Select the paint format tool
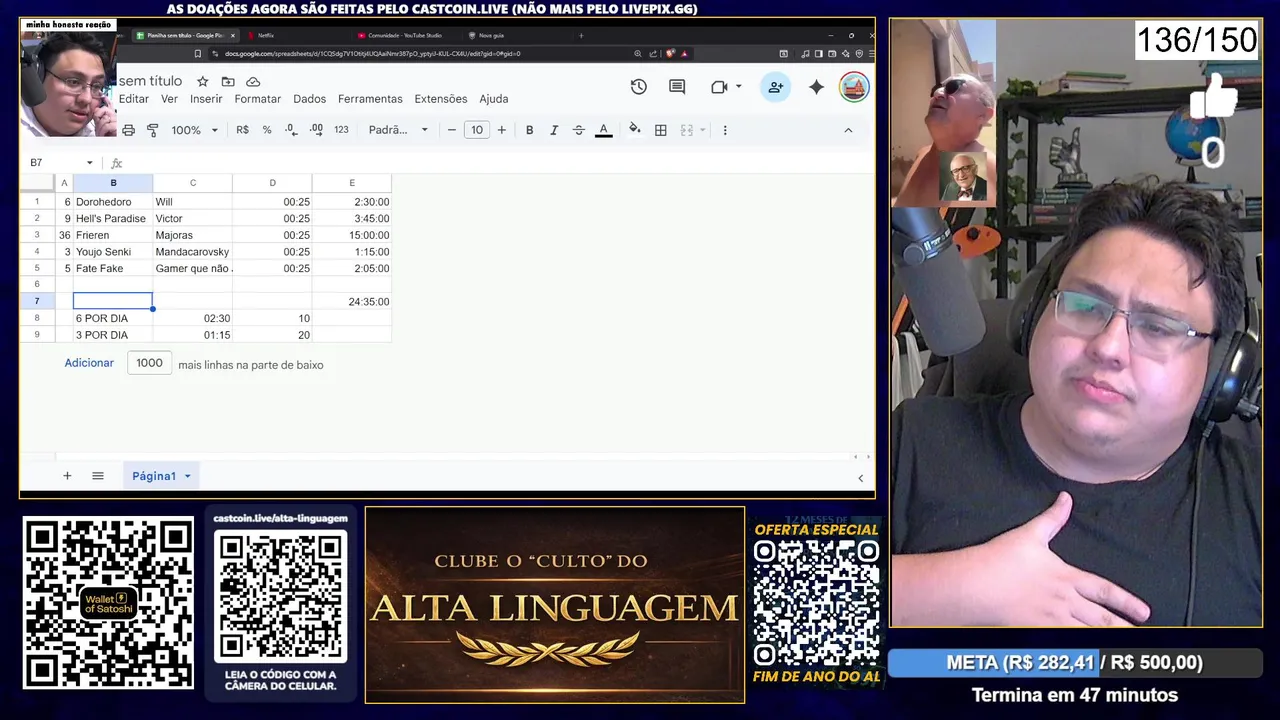This screenshot has height=720, width=1280. [x=152, y=130]
